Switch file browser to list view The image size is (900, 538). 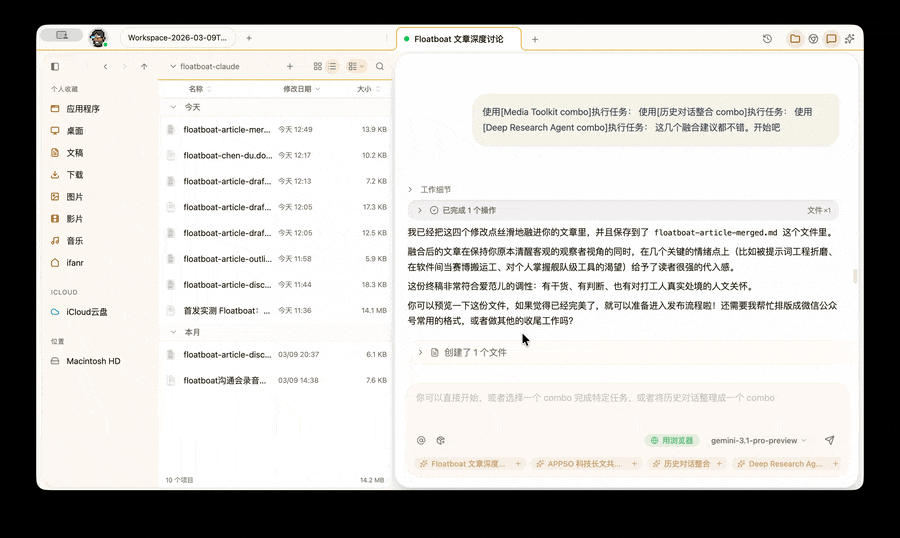click(332, 67)
